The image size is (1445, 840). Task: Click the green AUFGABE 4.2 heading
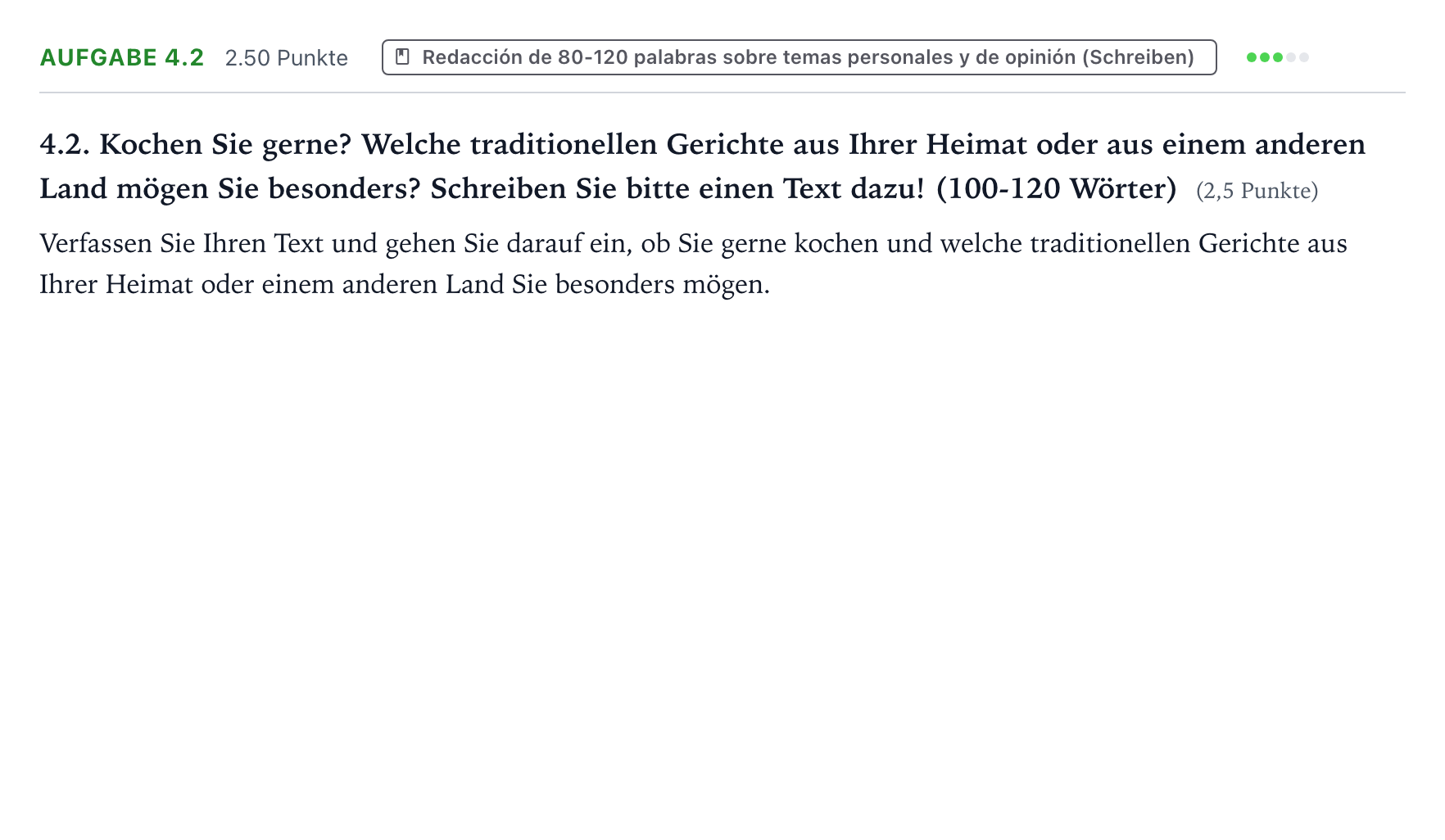[x=122, y=57]
